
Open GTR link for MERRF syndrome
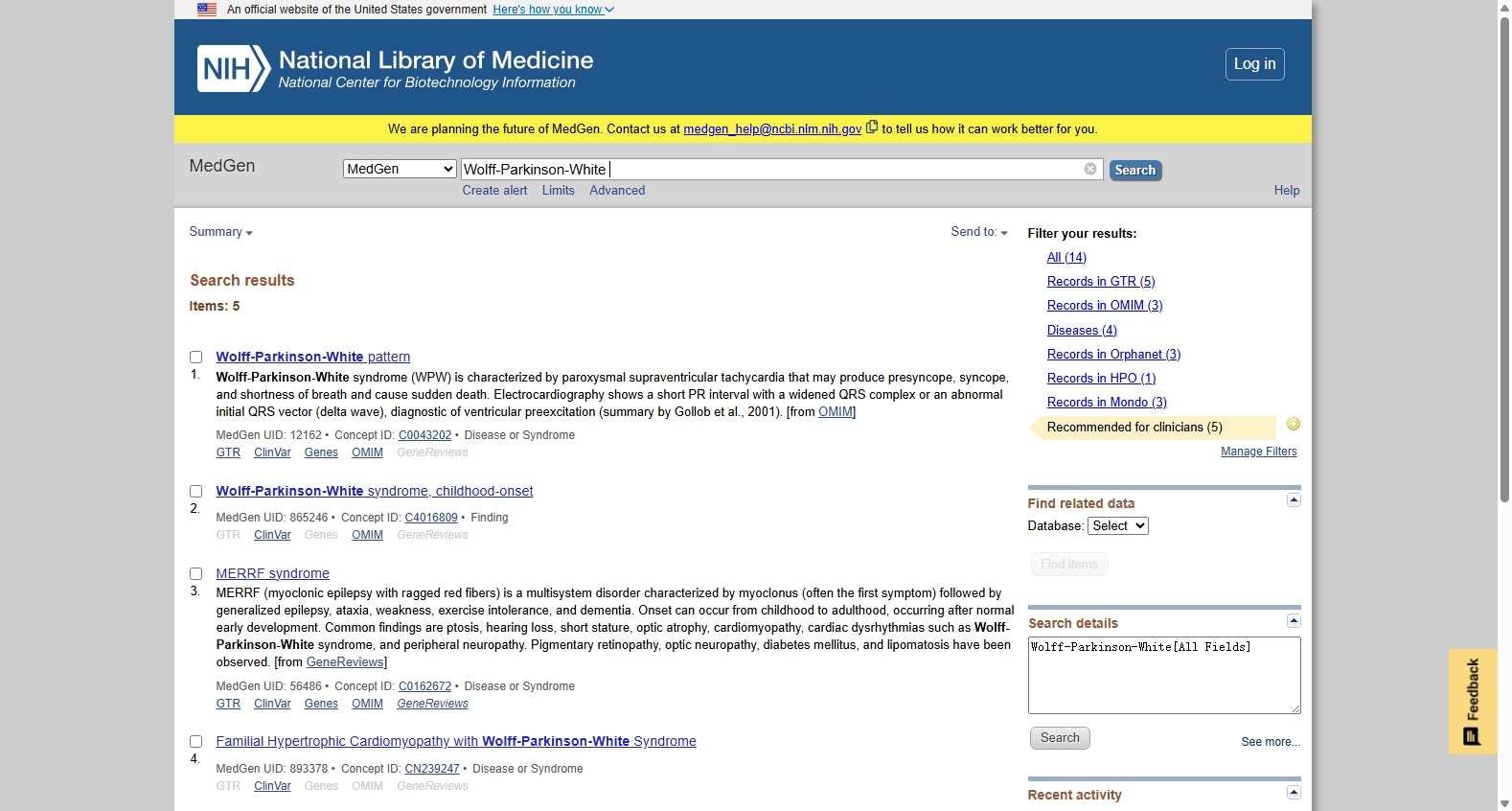coord(228,704)
